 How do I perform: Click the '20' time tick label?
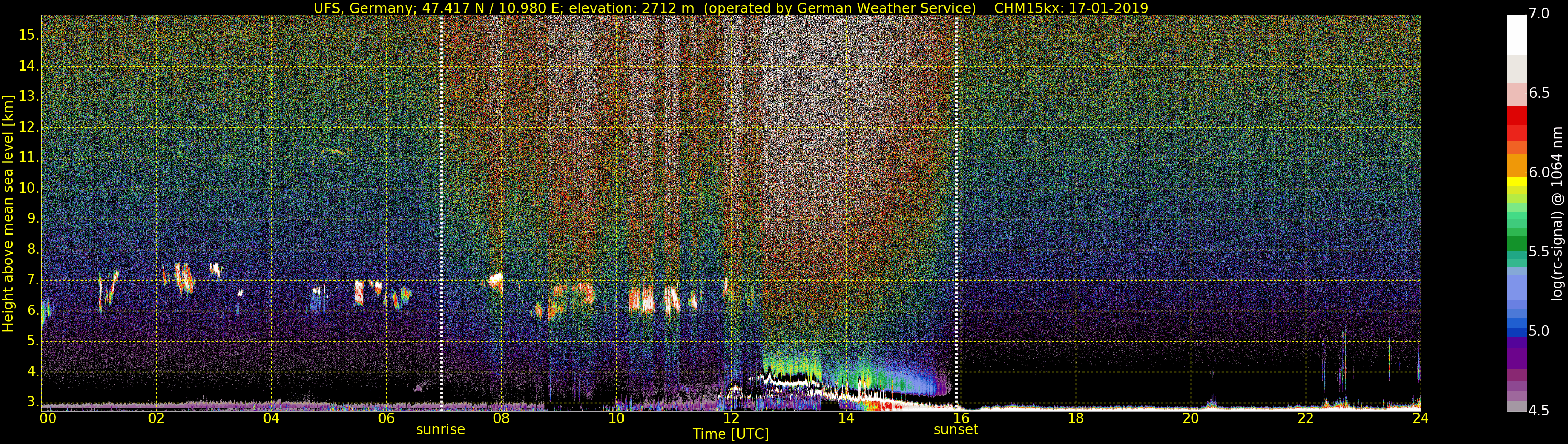coord(1191,418)
